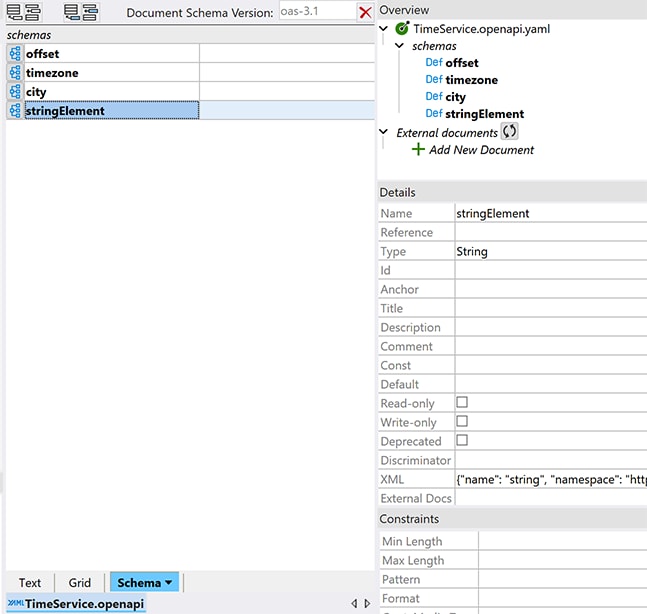Select the city name cell in grid
The width and height of the screenshot is (647, 614).
(112, 92)
